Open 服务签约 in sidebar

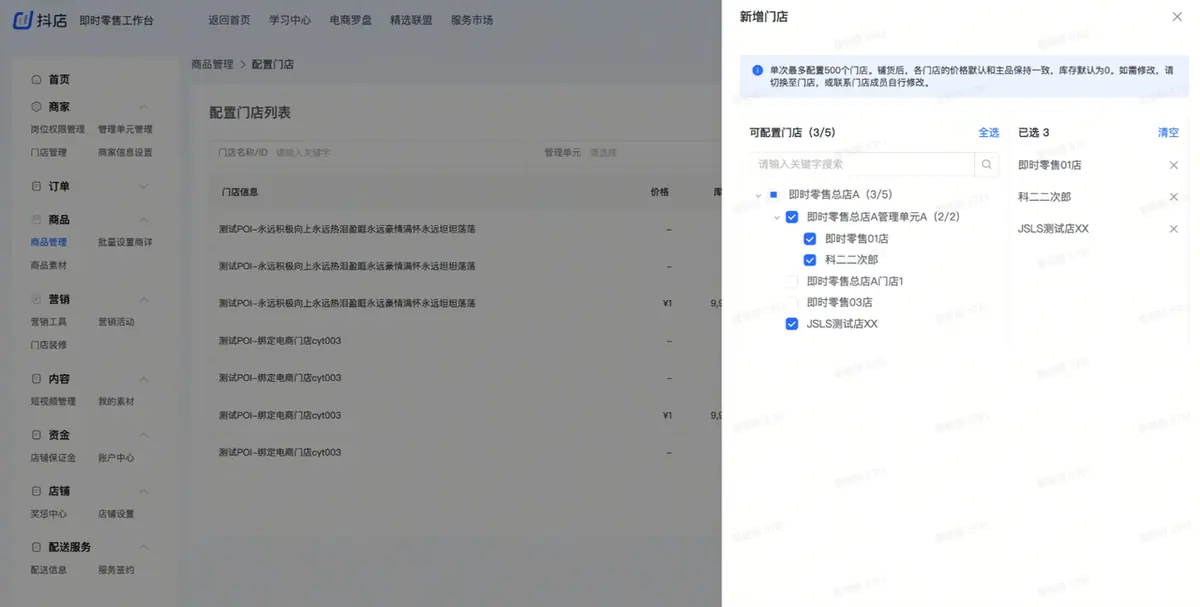[116, 570]
